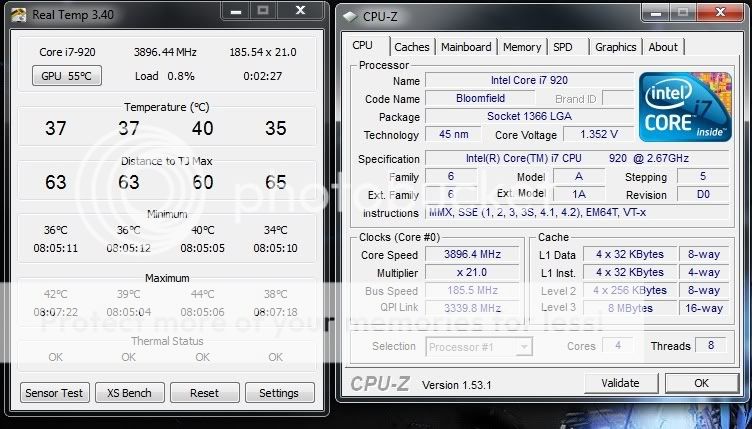752x429 pixels.
Task: Click the '185.54 x 21.0' text in Real Temp
Action: click(x=263, y=52)
